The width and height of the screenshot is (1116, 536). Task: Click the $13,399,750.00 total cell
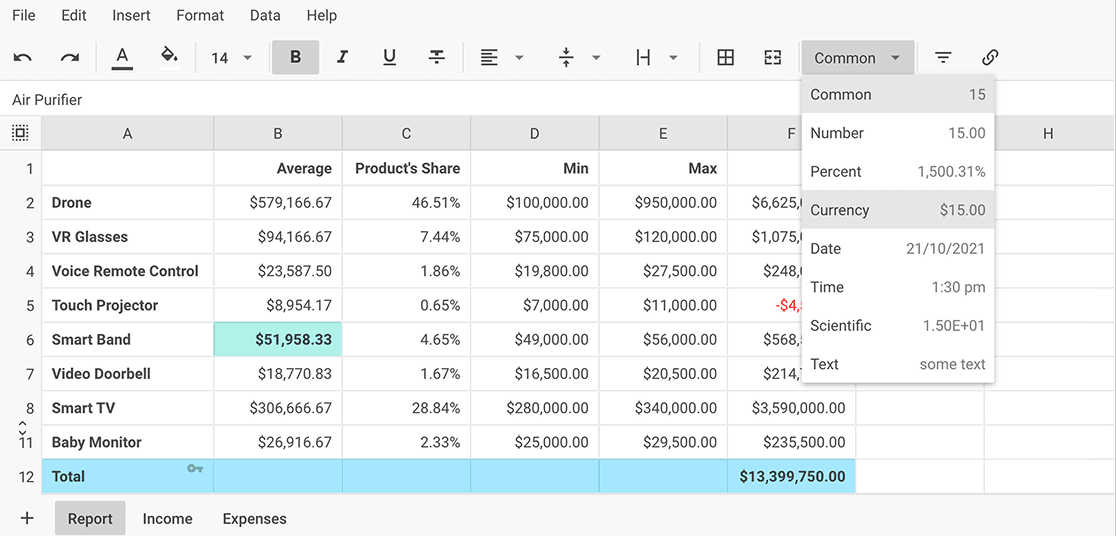click(x=791, y=476)
